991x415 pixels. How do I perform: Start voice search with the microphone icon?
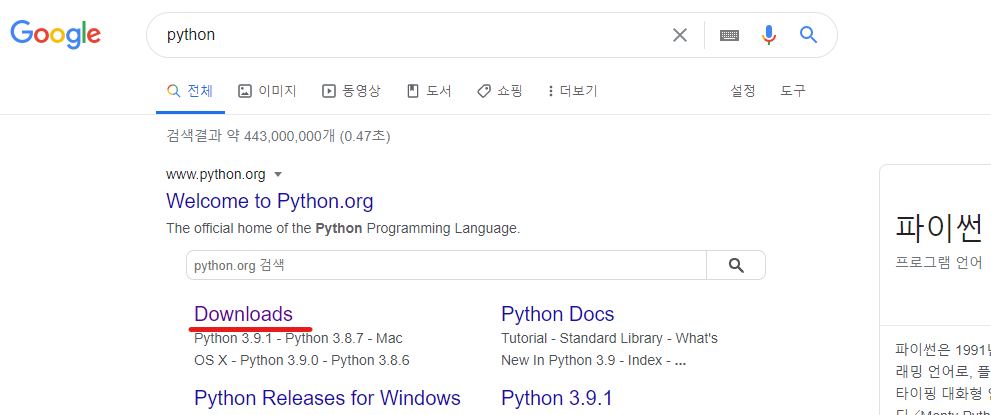[x=769, y=35]
